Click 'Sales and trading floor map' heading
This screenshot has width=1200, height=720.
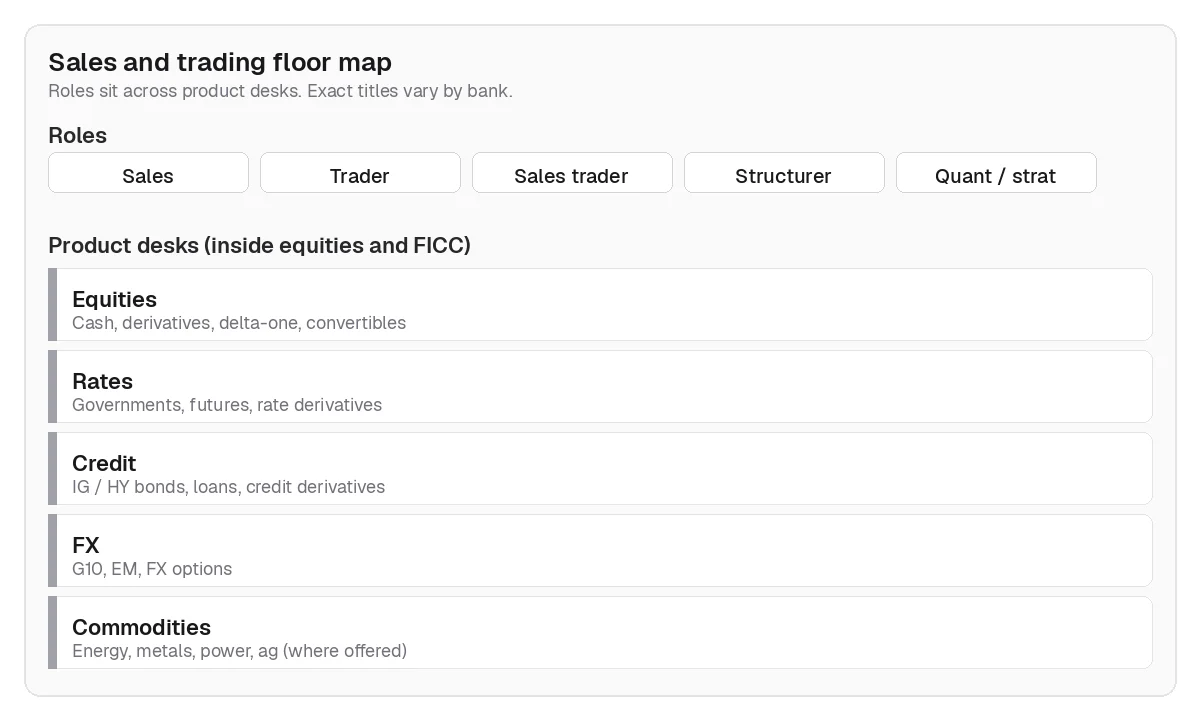(x=220, y=62)
